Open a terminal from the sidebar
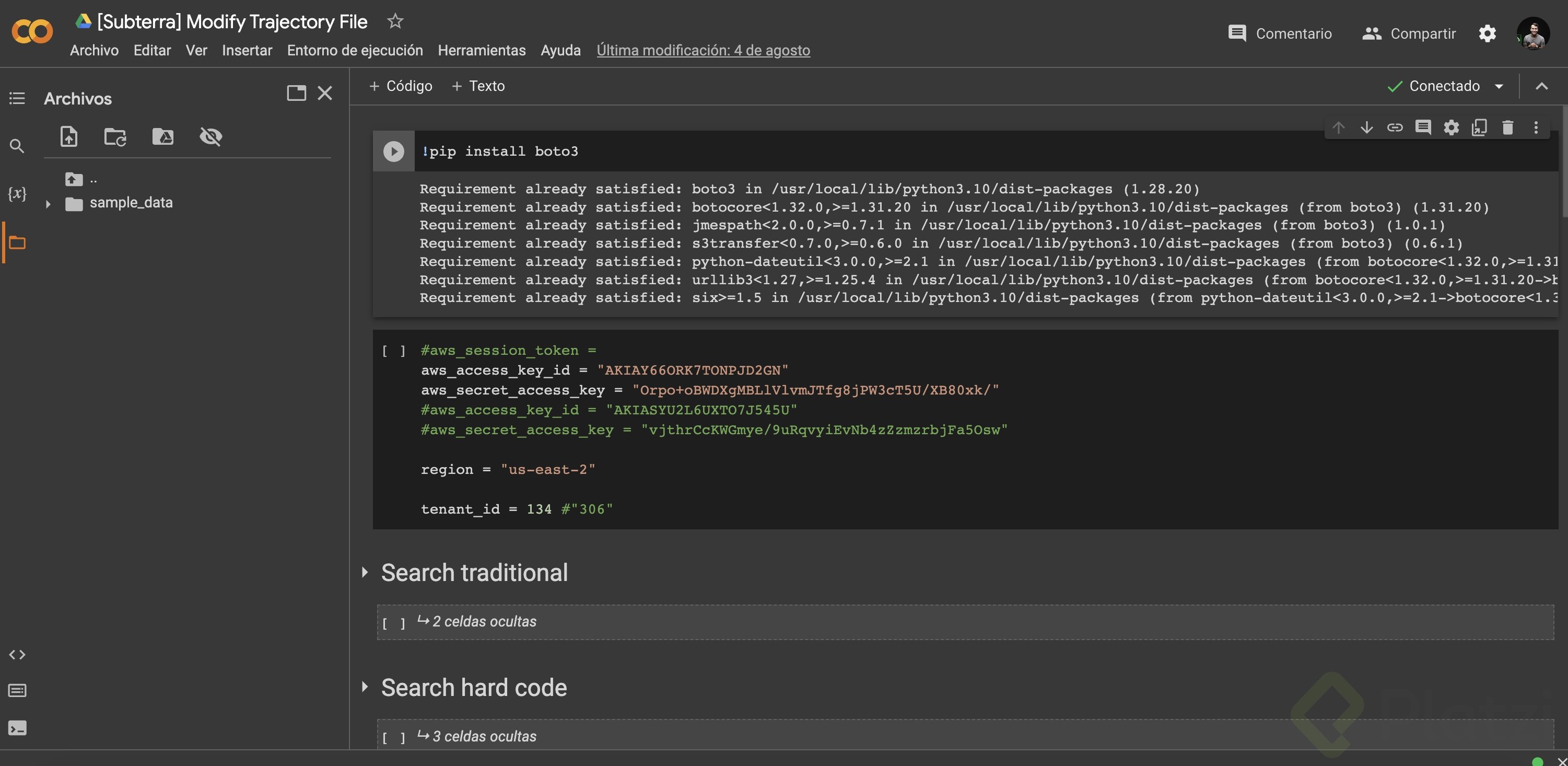This screenshot has height=766, width=1568. 17,728
